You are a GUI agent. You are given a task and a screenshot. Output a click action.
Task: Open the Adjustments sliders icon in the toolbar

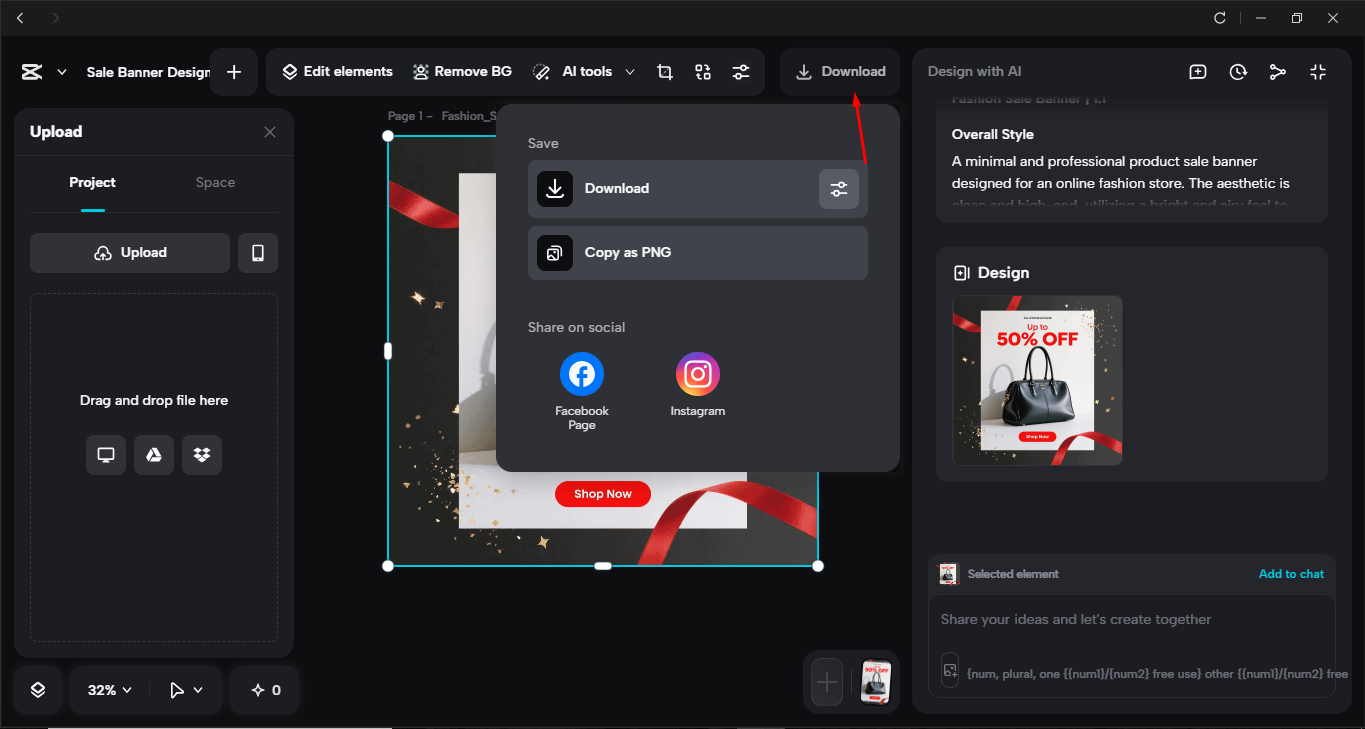741,71
